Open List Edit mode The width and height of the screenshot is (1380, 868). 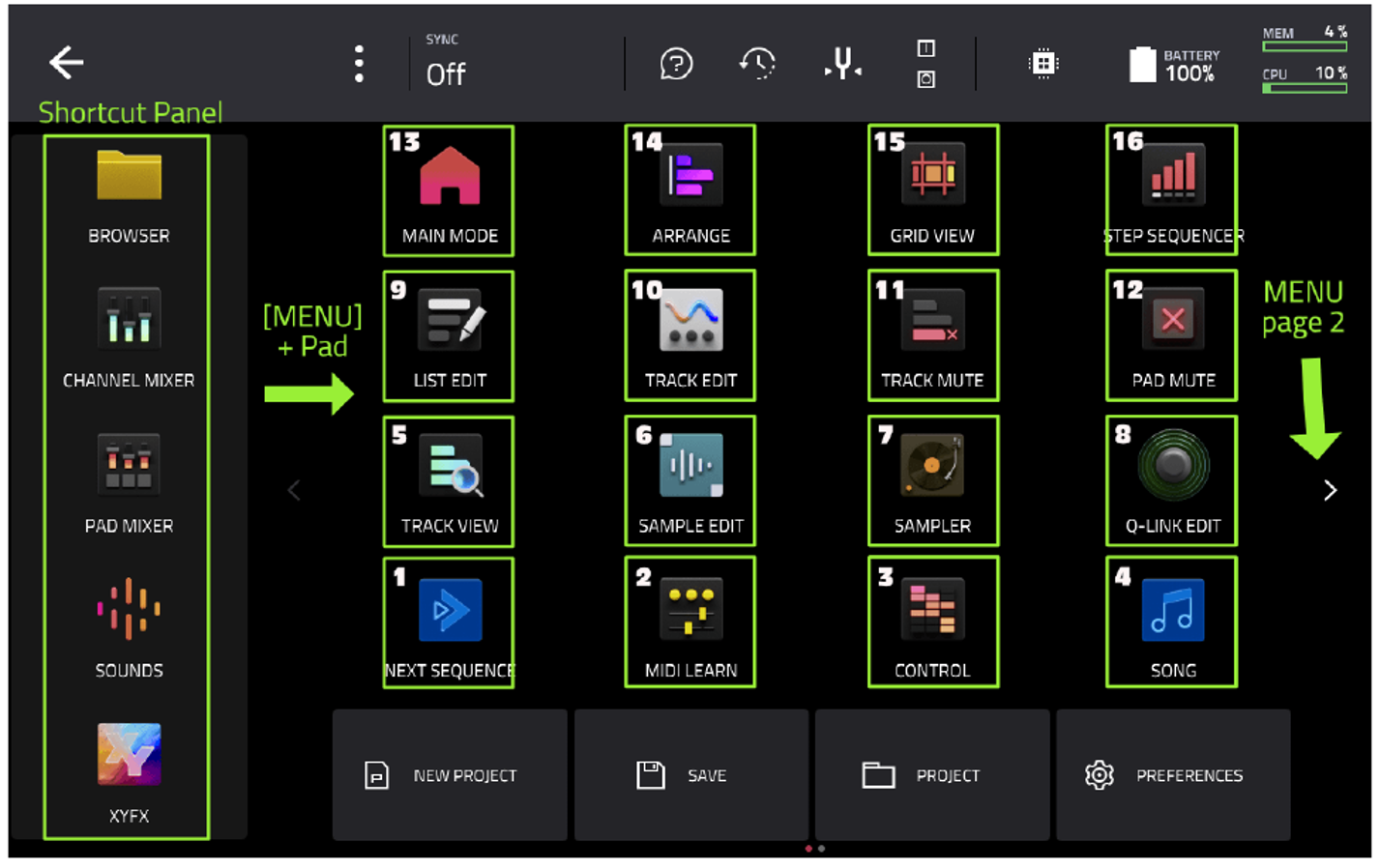449,335
